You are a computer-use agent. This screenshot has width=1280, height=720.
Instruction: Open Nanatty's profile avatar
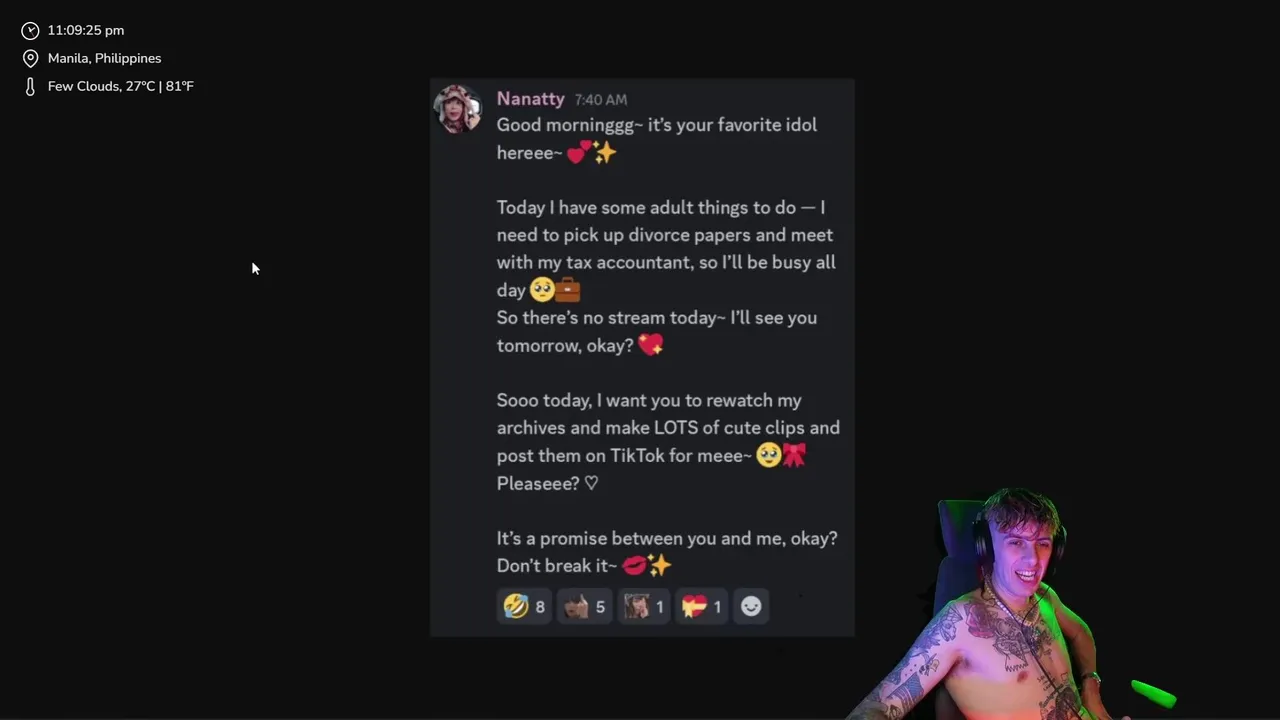coord(459,109)
